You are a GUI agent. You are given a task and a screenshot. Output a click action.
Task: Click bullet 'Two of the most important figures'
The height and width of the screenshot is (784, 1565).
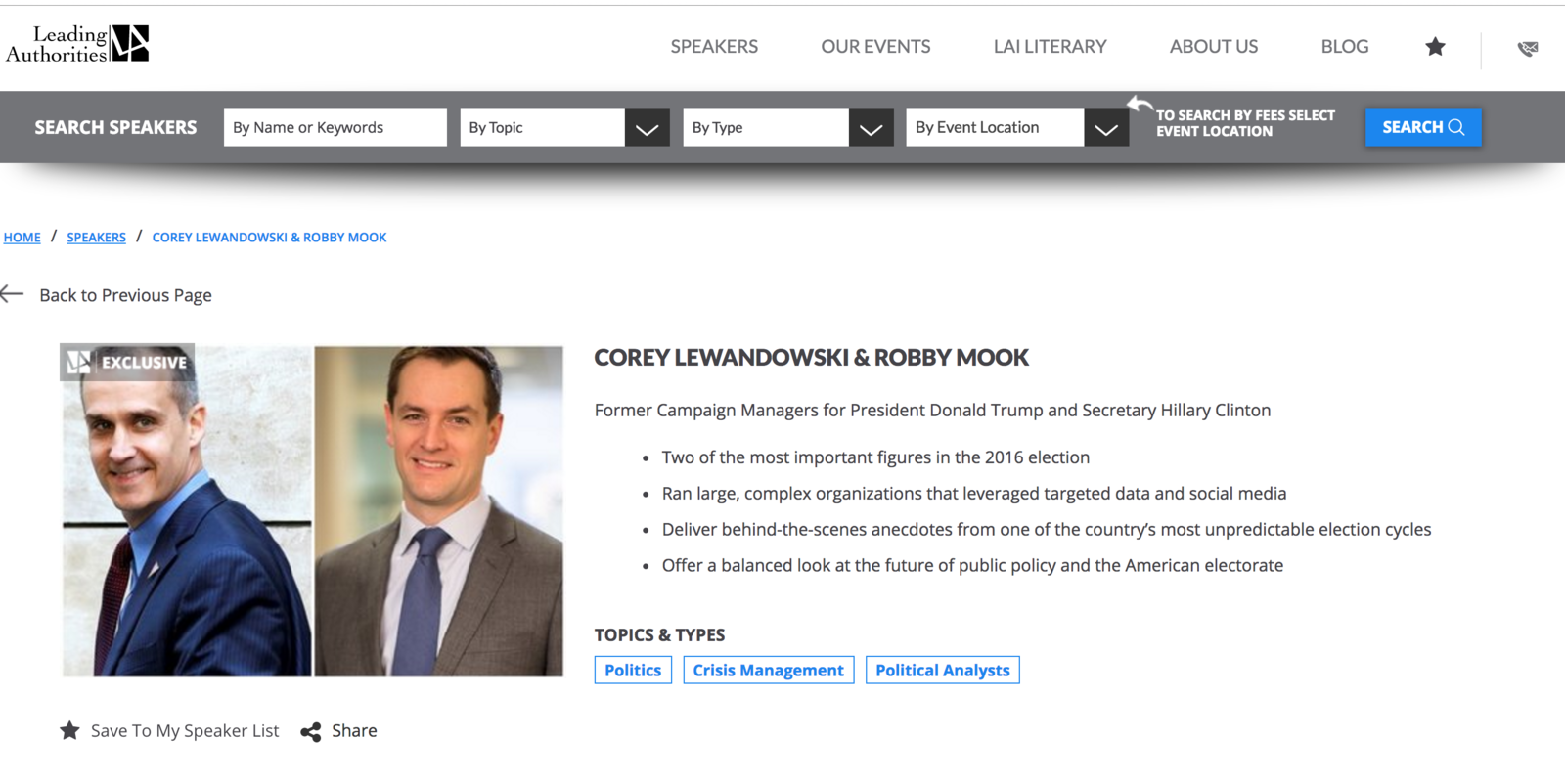point(875,457)
